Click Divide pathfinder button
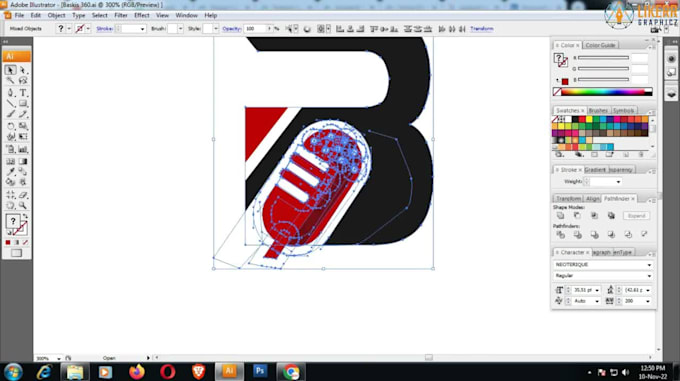The image size is (680, 381). tap(560, 234)
